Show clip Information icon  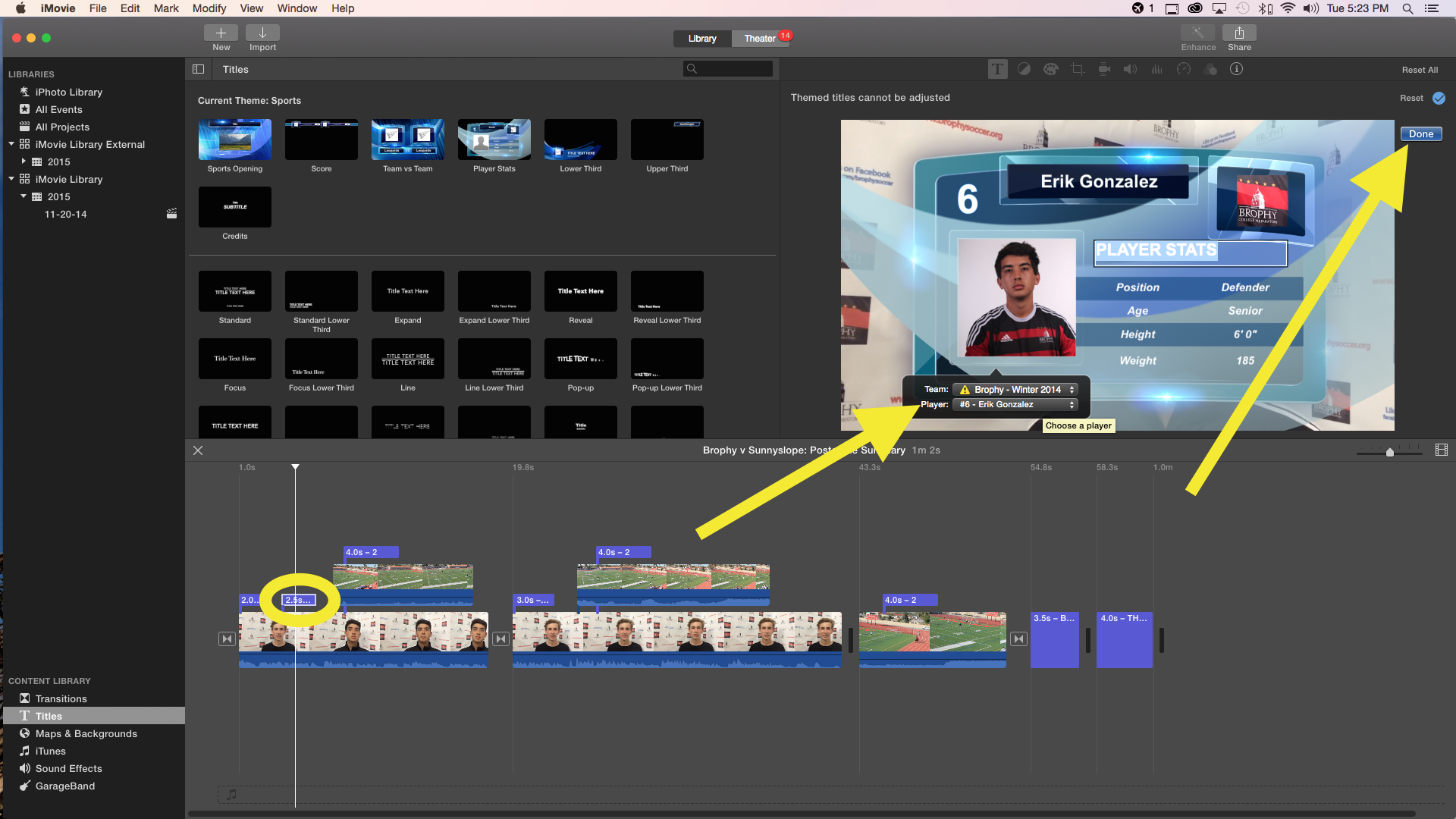[1236, 69]
